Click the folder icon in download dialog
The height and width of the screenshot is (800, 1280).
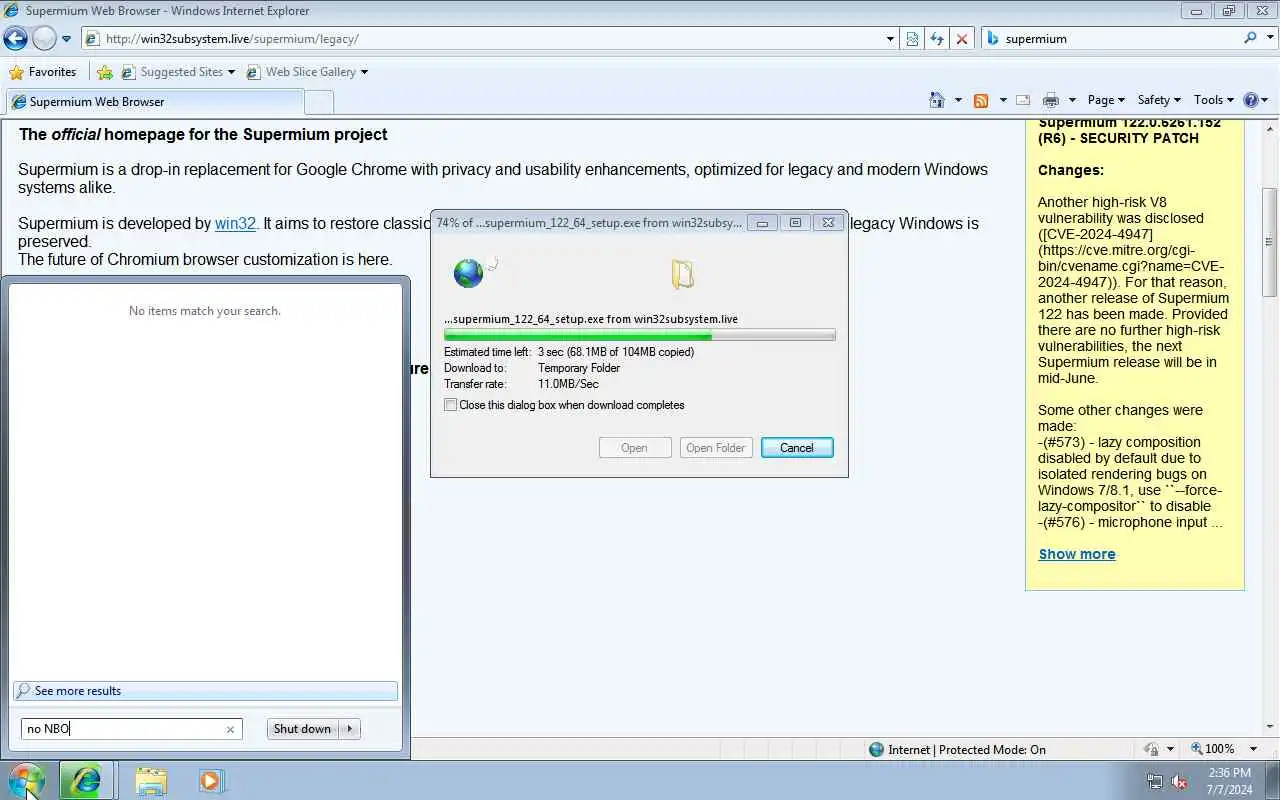(x=683, y=274)
